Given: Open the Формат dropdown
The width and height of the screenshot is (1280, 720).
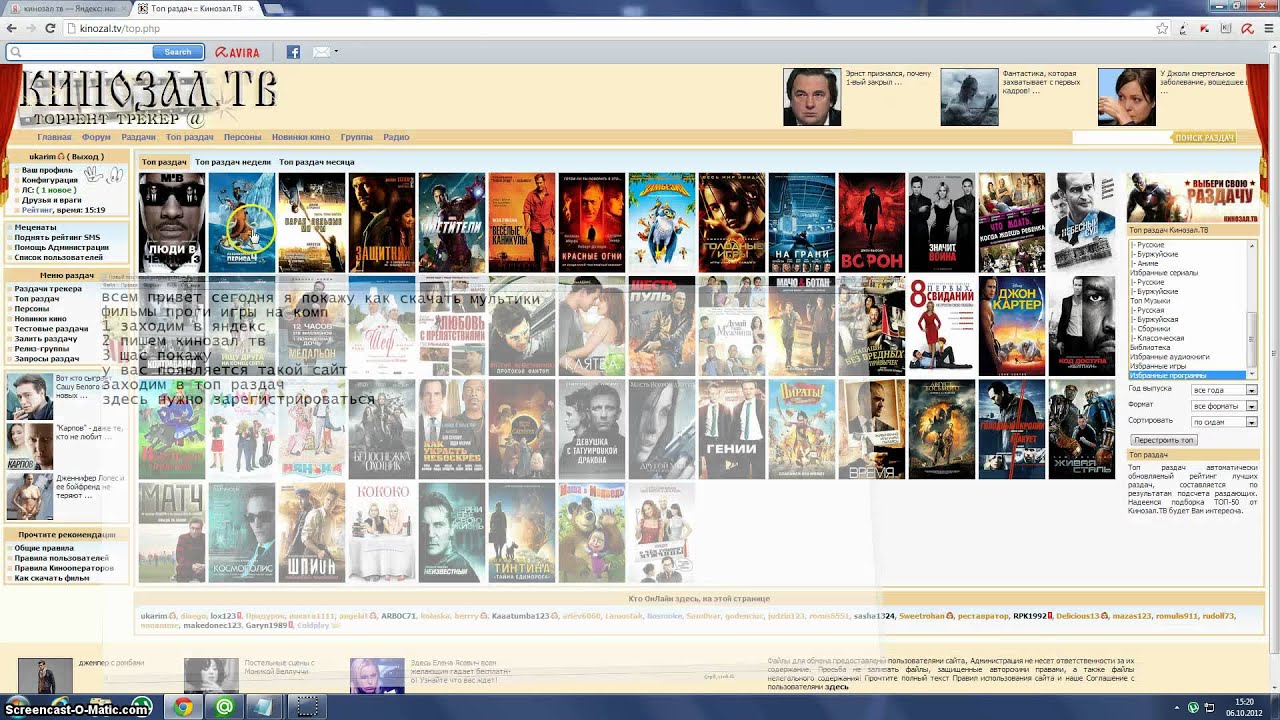Looking at the screenshot, I should tap(1224, 406).
